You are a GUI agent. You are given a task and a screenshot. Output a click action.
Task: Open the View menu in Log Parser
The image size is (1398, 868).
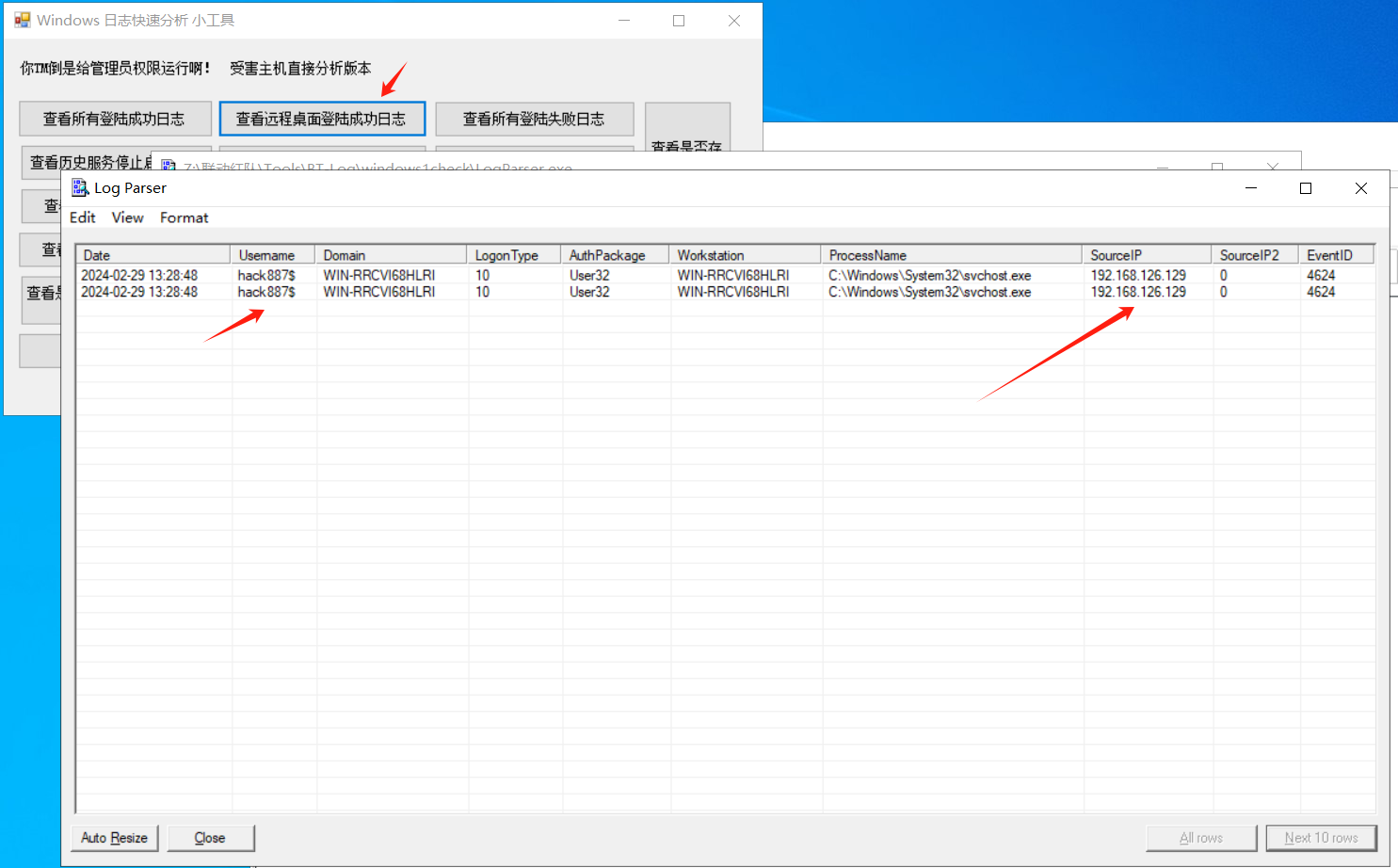point(128,217)
